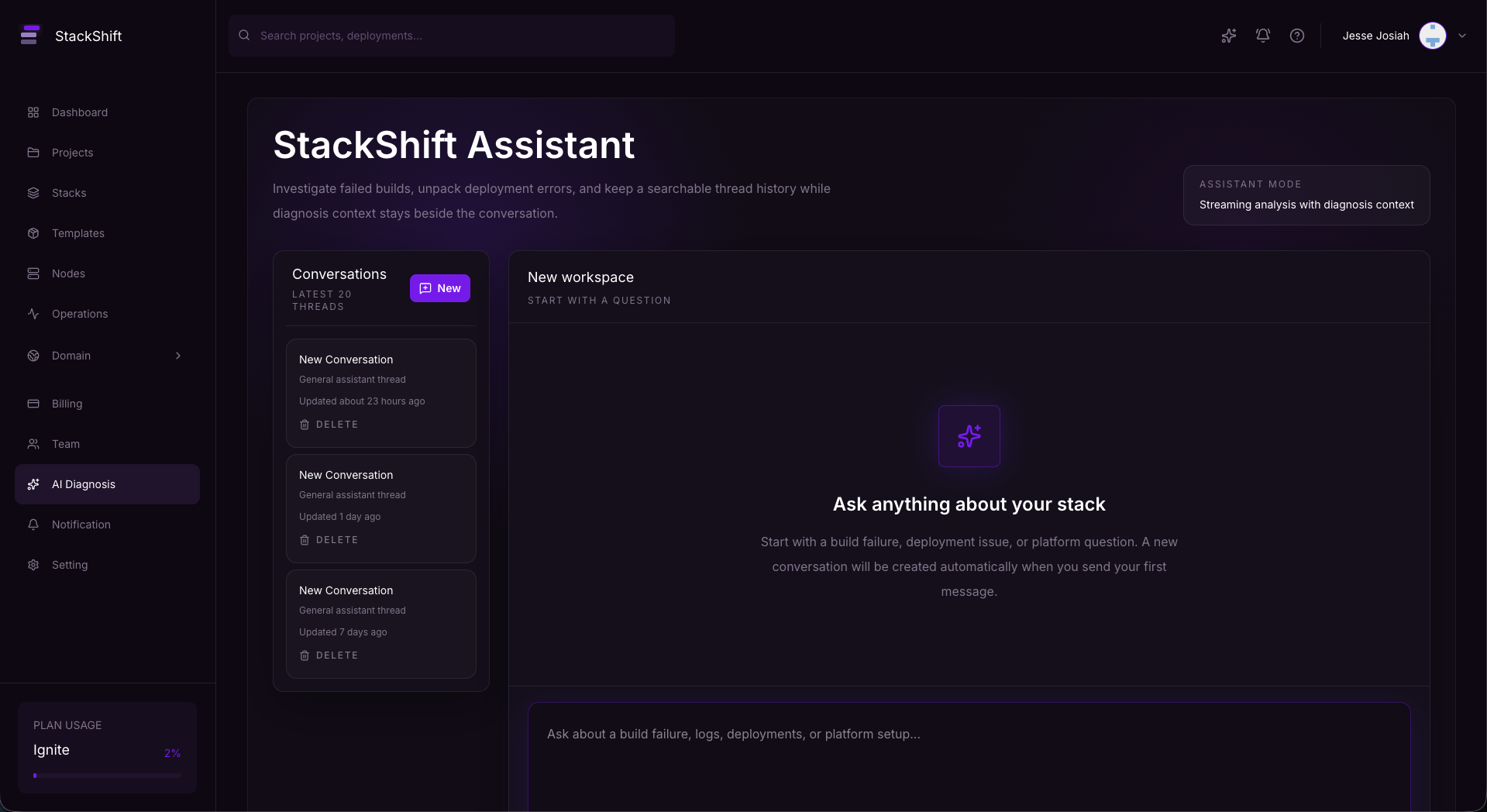The width and height of the screenshot is (1487, 812).
Task: Select the Nodes icon in sidebar
Action: 33,273
